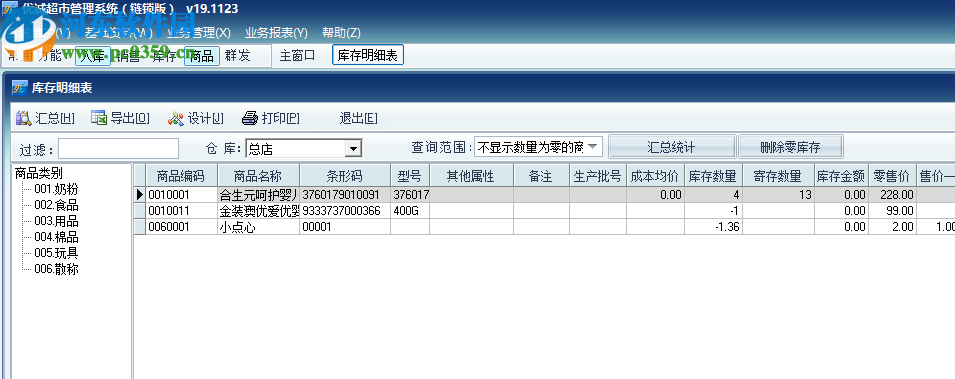Click the product name 小点心 cell
The width and height of the screenshot is (955, 379).
pos(258,227)
